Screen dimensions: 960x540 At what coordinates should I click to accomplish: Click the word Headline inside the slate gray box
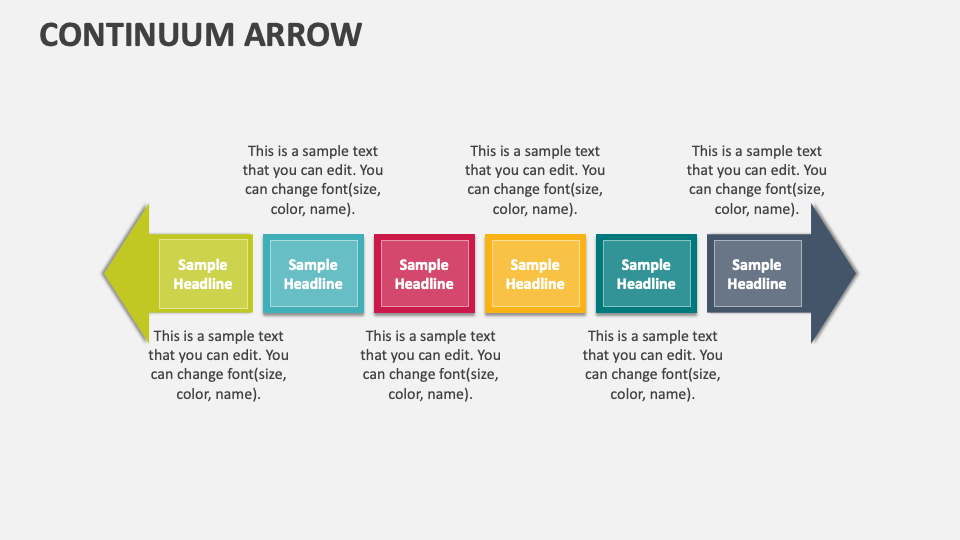click(x=757, y=284)
